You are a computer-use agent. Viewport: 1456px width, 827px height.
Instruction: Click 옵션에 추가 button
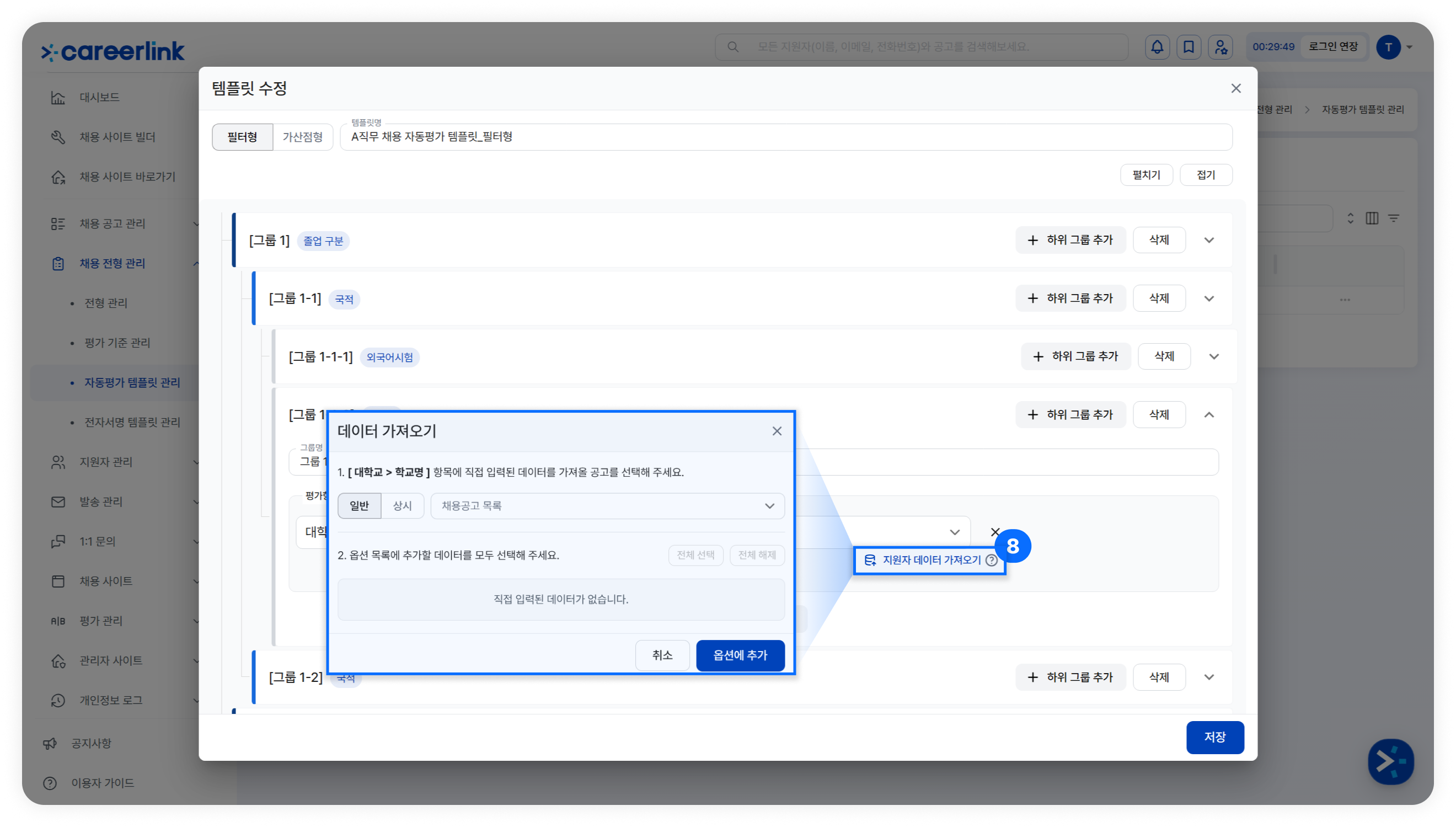(x=740, y=655)
